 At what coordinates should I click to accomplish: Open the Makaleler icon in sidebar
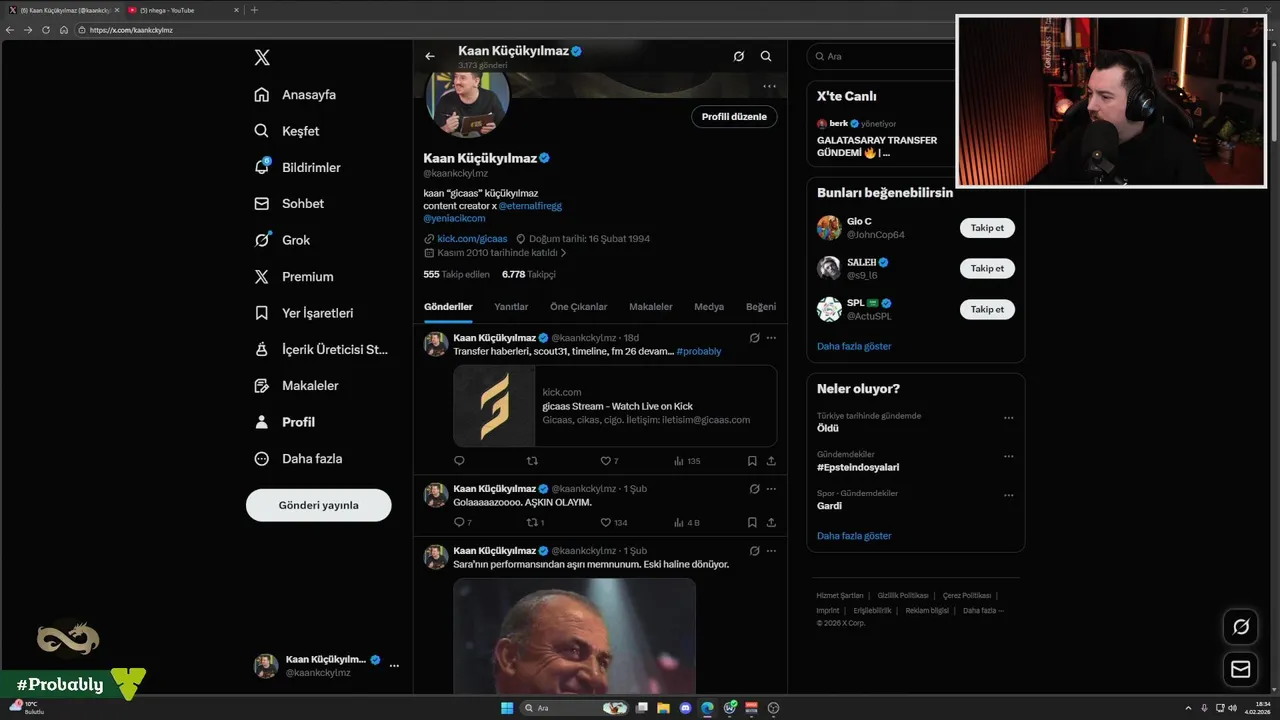coord(262,385)
